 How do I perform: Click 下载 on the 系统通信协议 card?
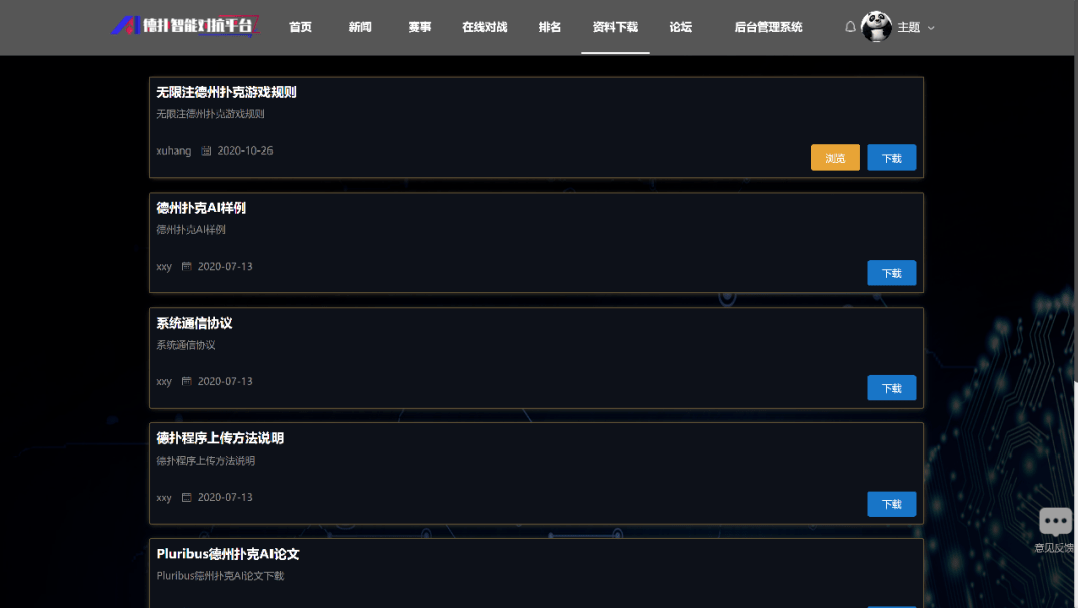(891, 387)
